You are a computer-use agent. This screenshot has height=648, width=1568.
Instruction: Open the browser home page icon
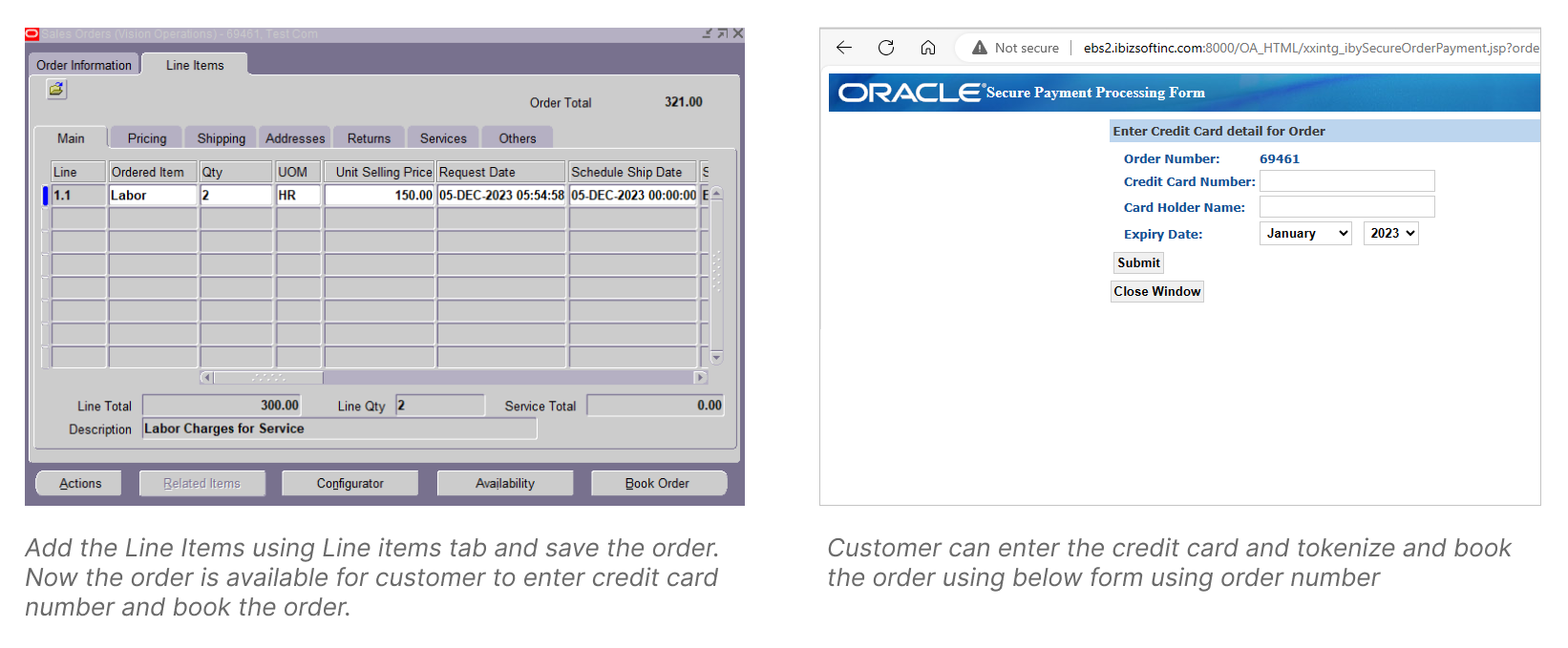click(x=927, y=47)
